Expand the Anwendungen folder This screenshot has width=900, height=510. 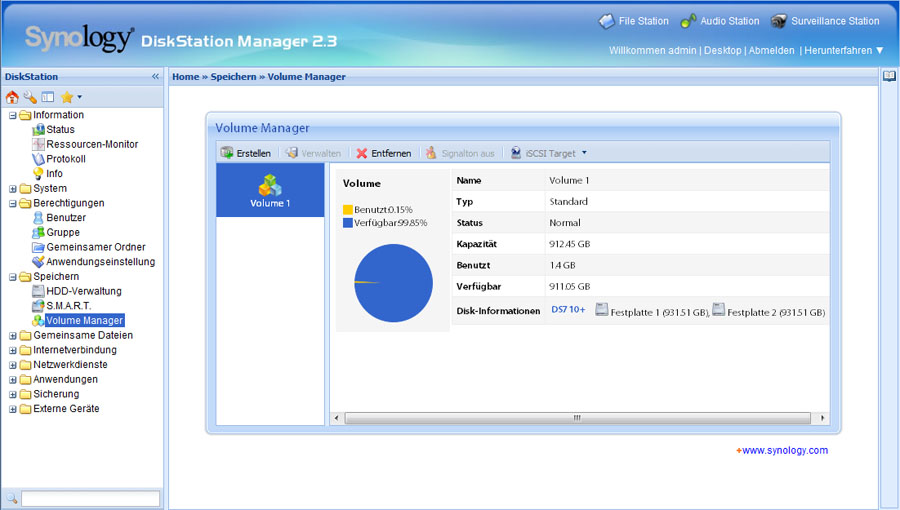pos(13,380)
